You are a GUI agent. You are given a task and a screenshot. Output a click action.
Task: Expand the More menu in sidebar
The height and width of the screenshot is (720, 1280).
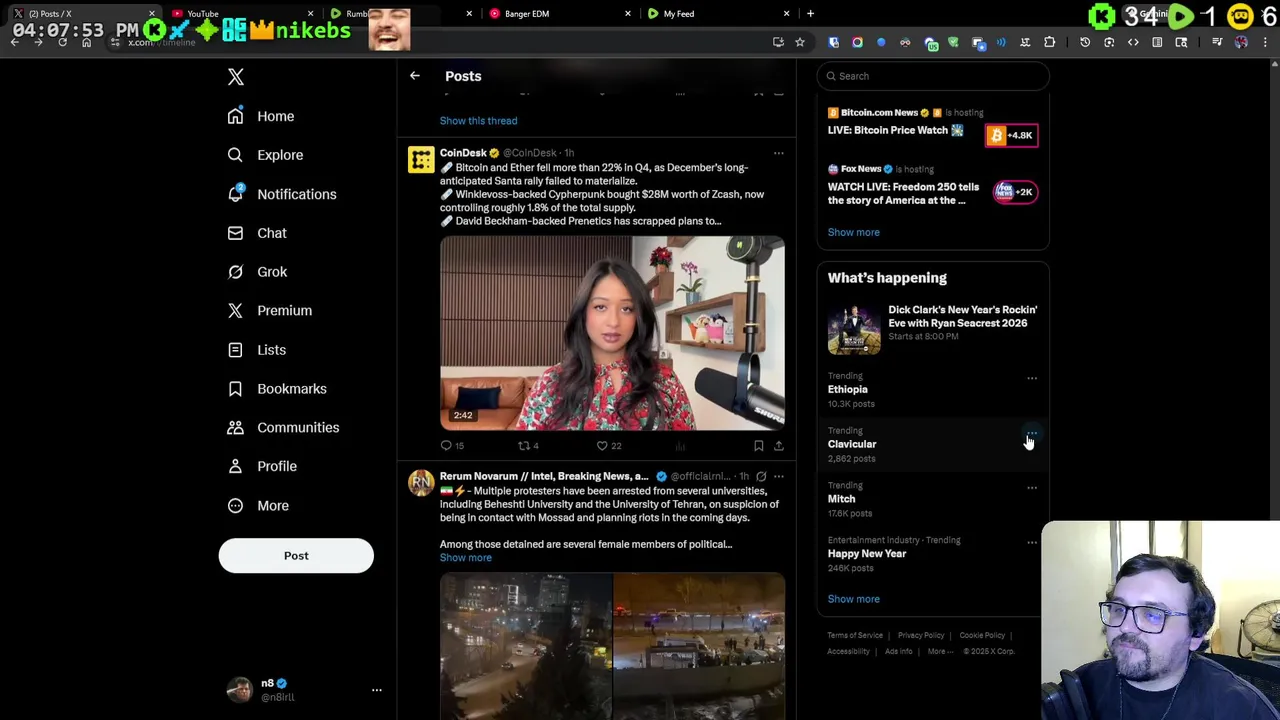coord(257,506)
